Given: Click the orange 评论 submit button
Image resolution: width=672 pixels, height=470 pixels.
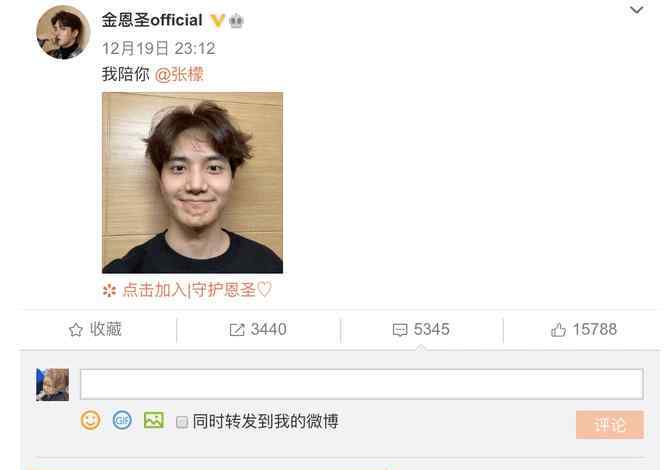Looking at the screenshot, I should (609, 425).
